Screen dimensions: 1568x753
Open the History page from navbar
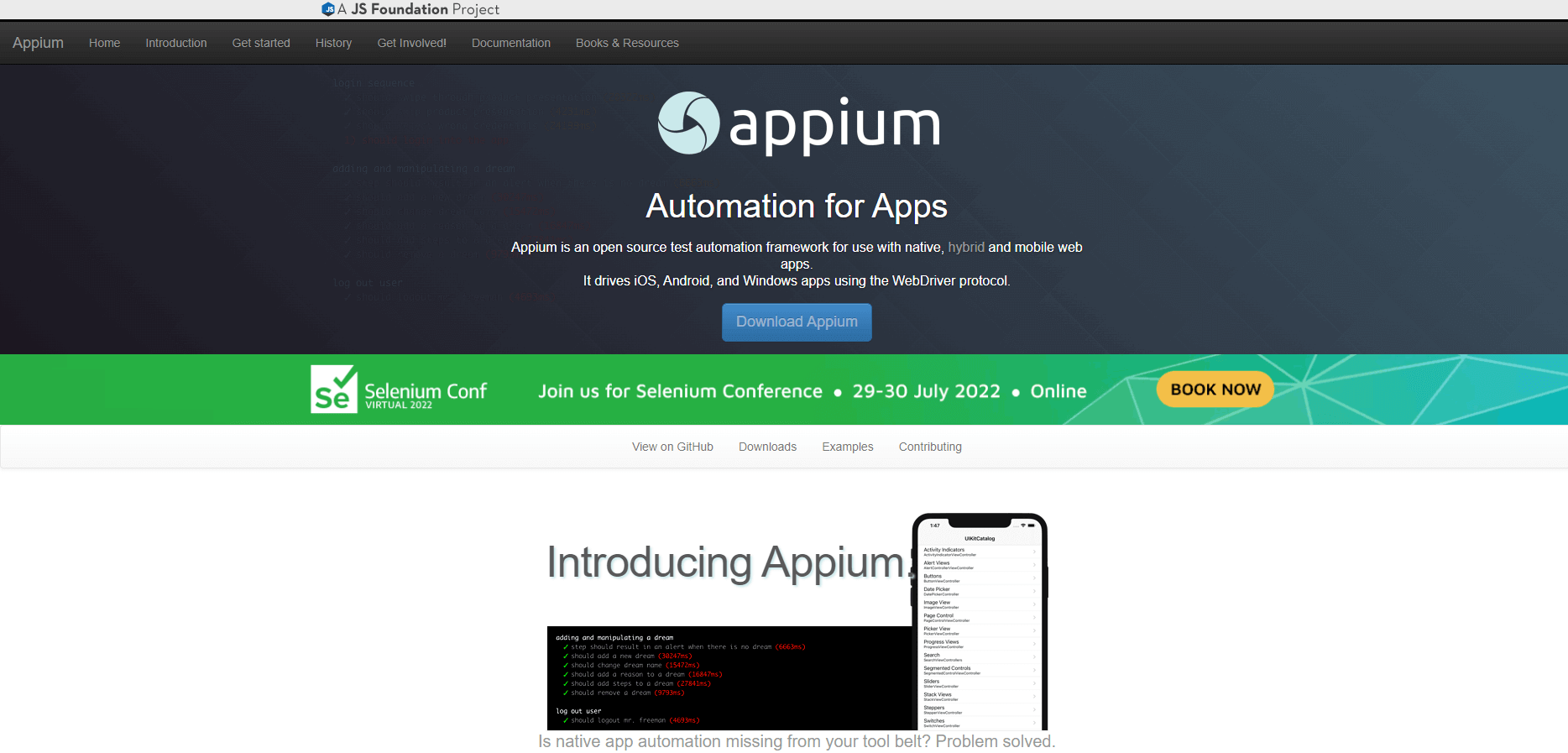333,43
